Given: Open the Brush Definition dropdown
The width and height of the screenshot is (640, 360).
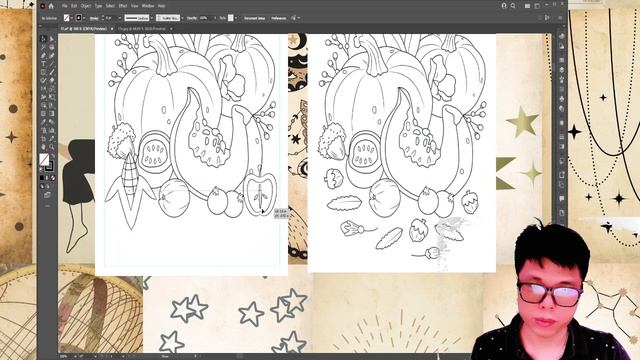Looking at the screenshot, I should coord(182,18).
